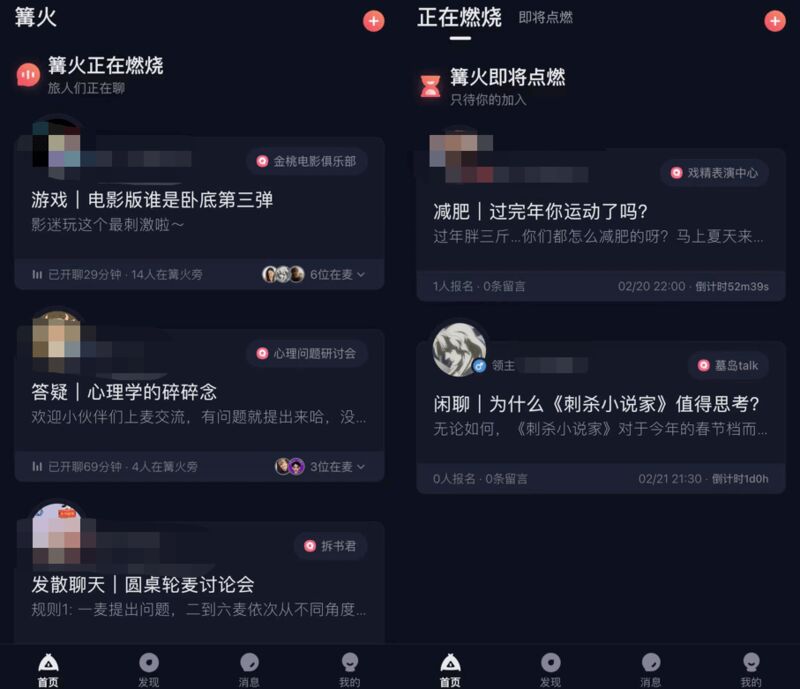Open the 戏精表演中心 club tag
800x689 pixels.
[x=714, y=173]
